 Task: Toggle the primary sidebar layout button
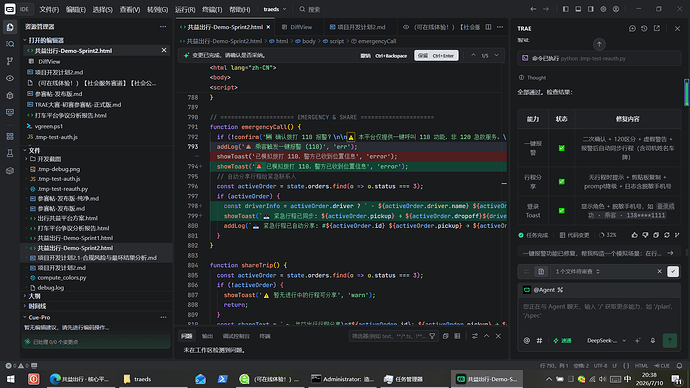[x=566, y=9]
